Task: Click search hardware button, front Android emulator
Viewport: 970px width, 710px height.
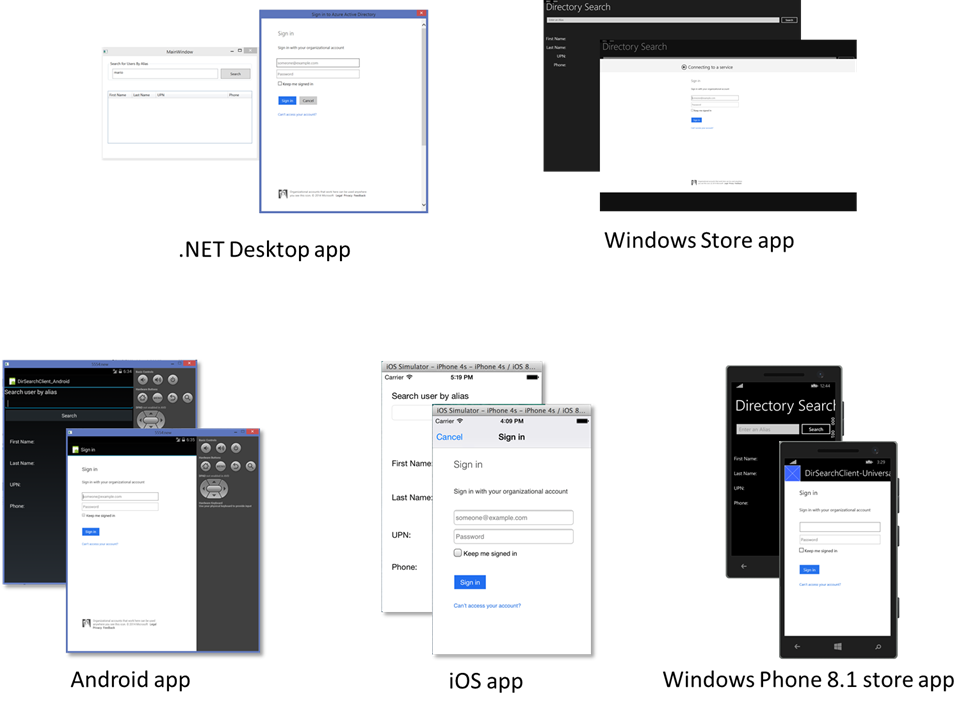Action: [x=251, y=466]
